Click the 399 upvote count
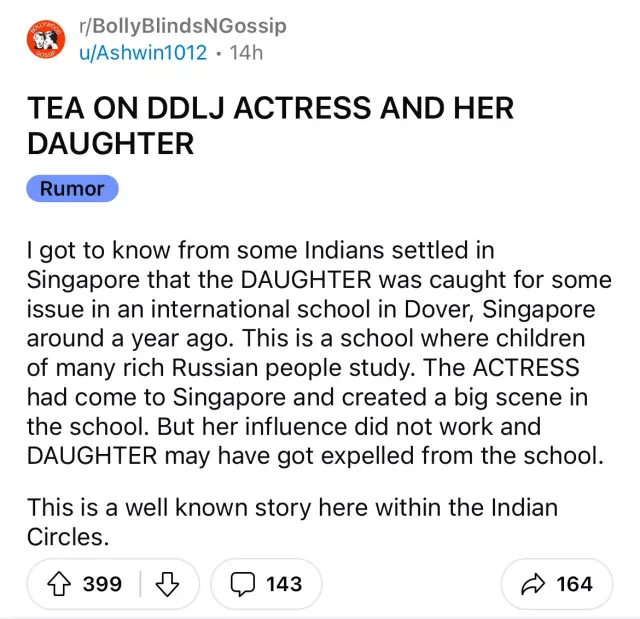 pyautogui.click(x=102, y=584)
